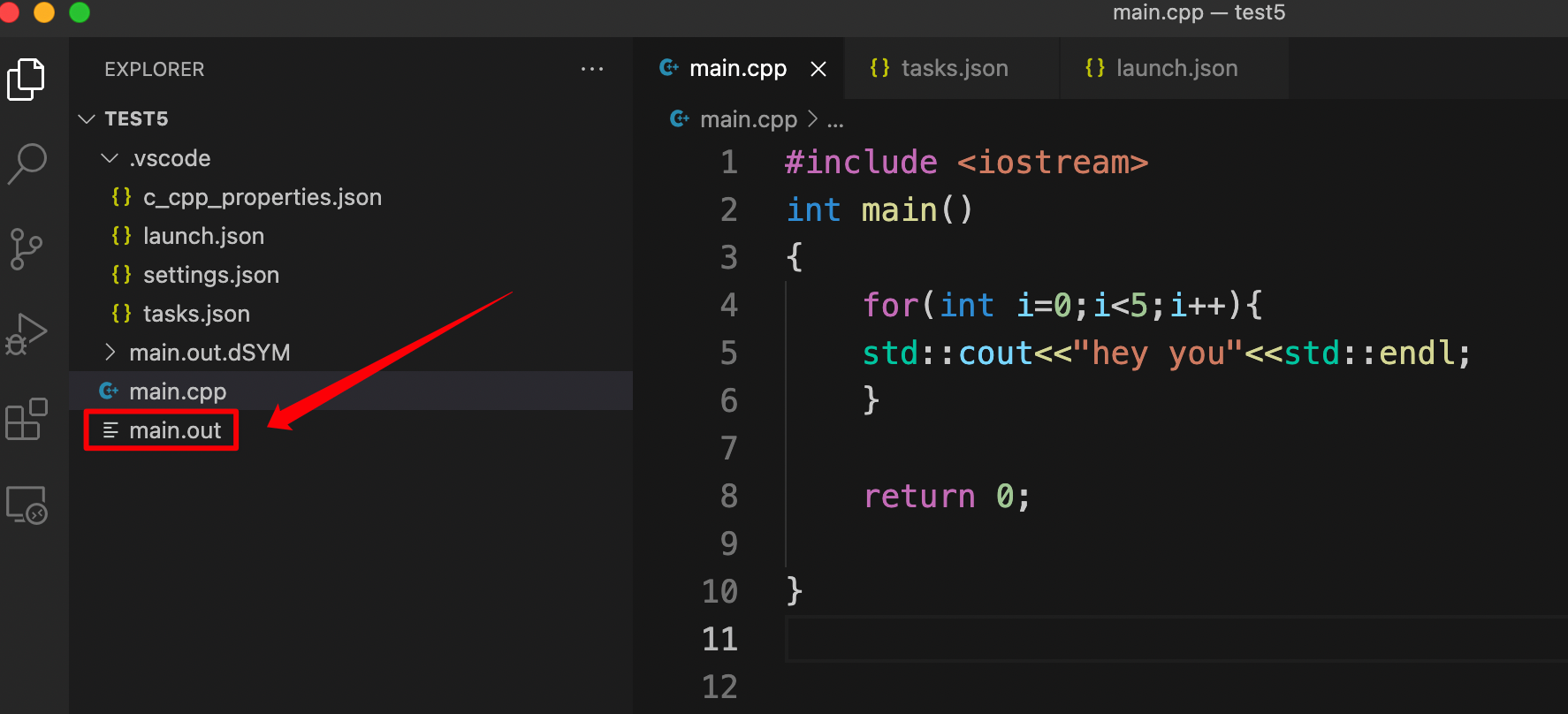Select main.cpp in the explorer tree
The height and width of the screenshot is (714, 1568).
351,391
